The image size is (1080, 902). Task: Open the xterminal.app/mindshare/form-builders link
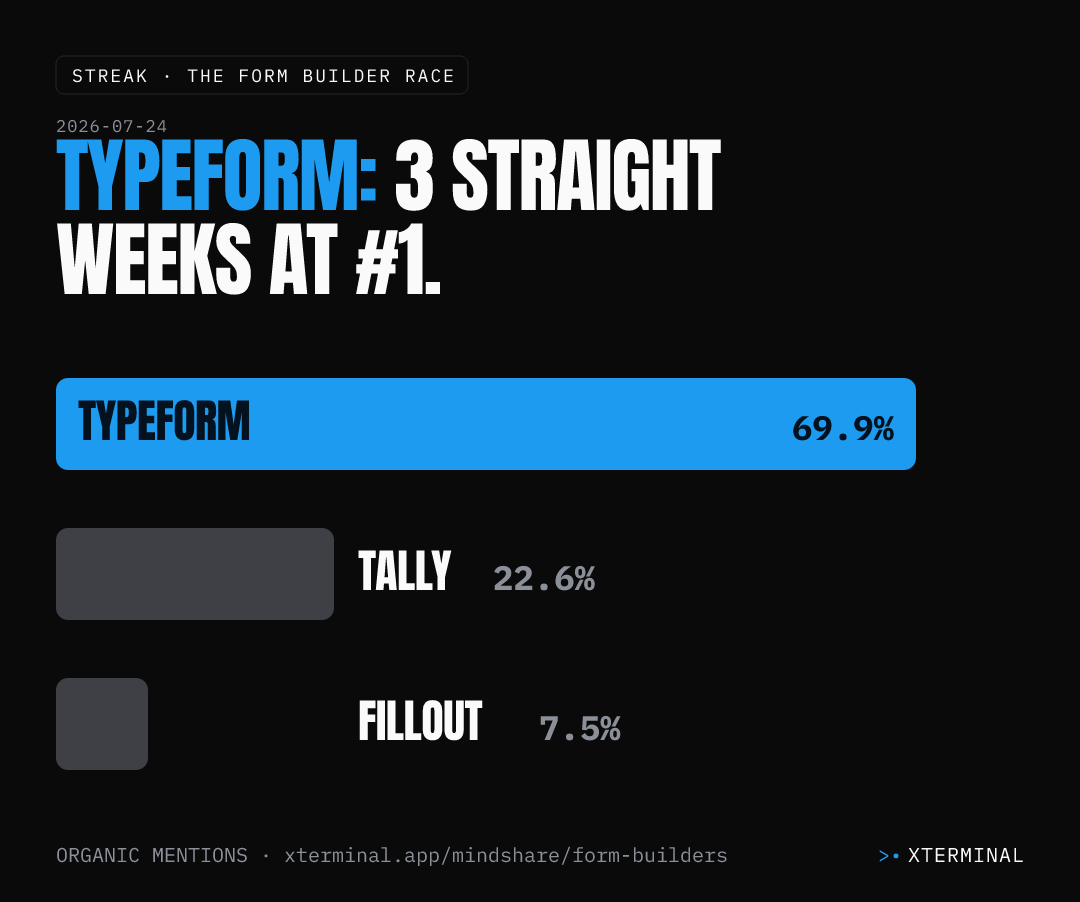pyautogui.click(x=506, y=856)
